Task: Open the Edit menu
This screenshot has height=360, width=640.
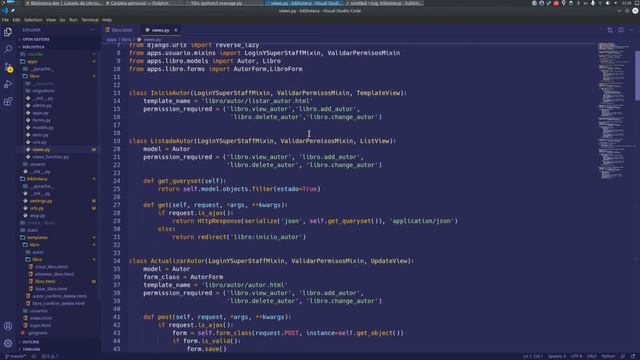Action: tap(16, 20)
